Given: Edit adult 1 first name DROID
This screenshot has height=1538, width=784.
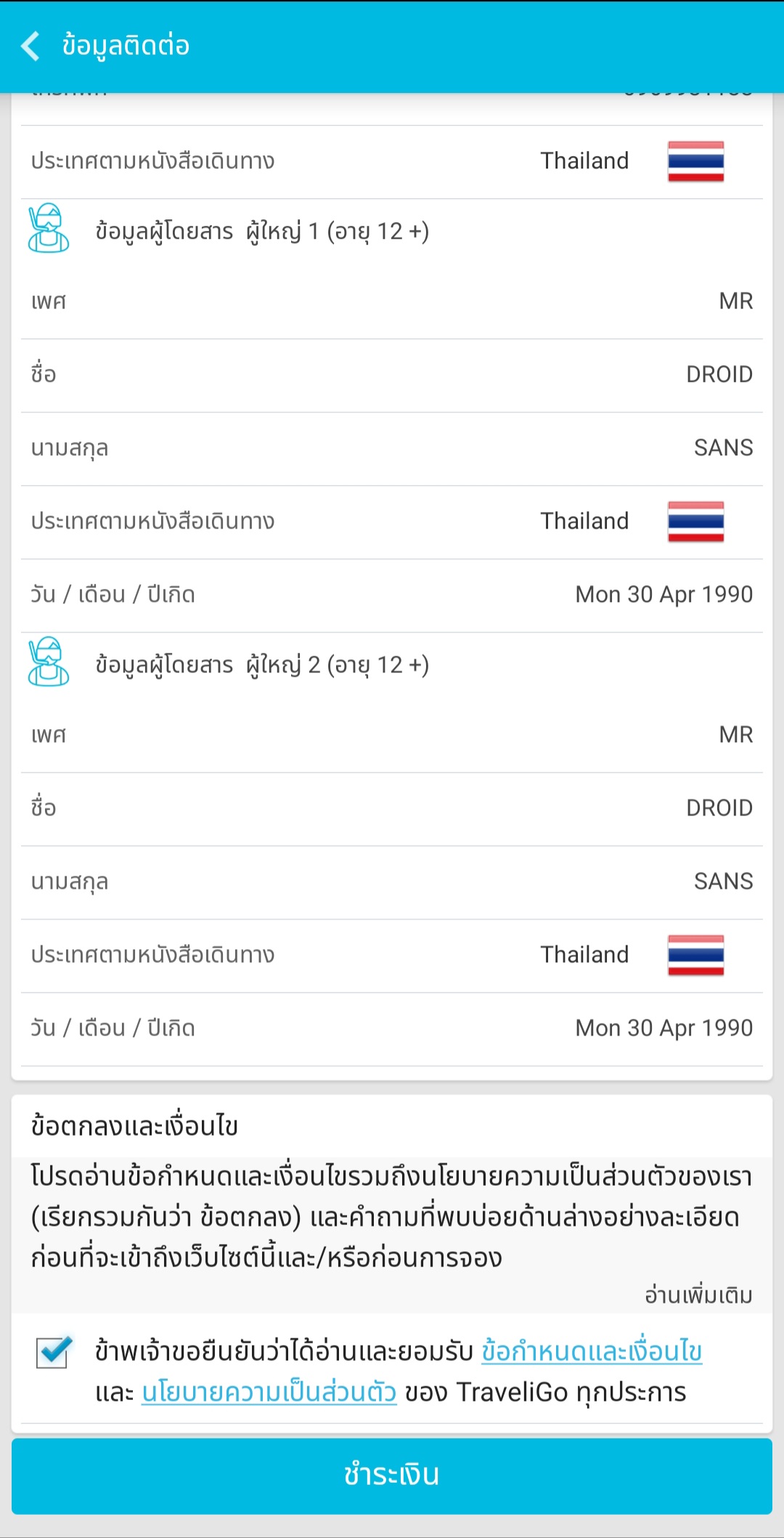Looking at the screenshot, I should [719, 375].
